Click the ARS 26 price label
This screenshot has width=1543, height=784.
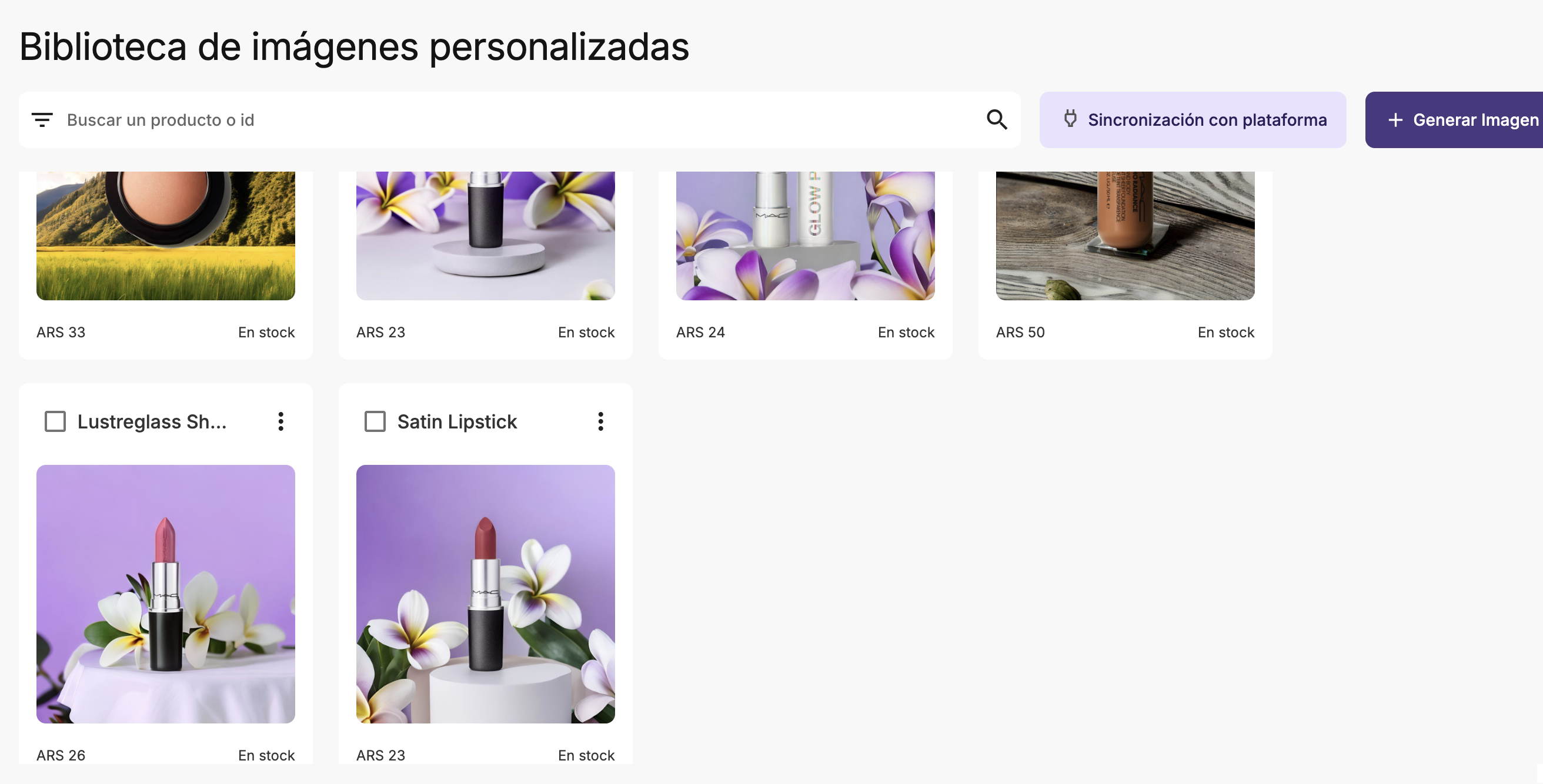[61, 755]
